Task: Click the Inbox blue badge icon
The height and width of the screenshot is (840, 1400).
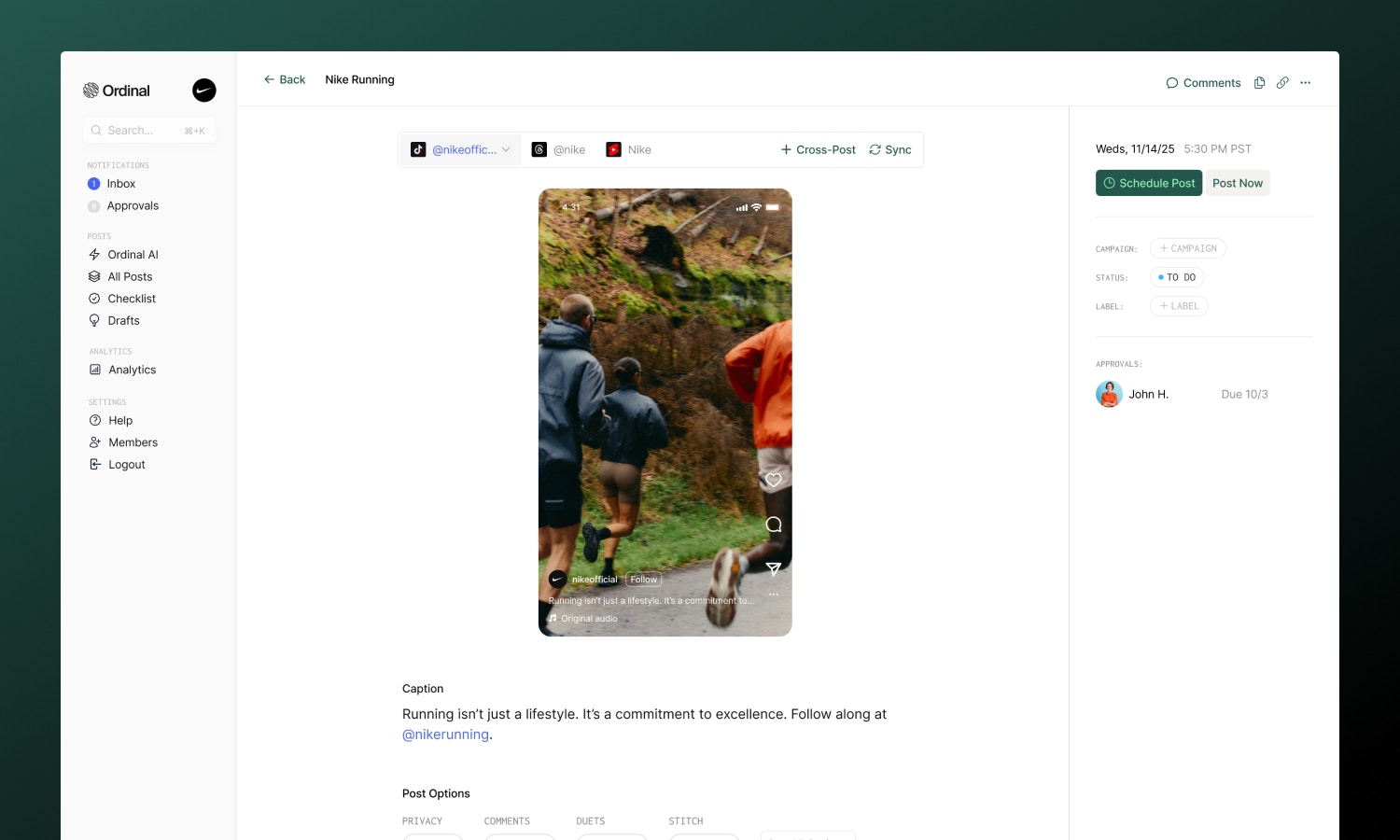Action: coord(93,184)
